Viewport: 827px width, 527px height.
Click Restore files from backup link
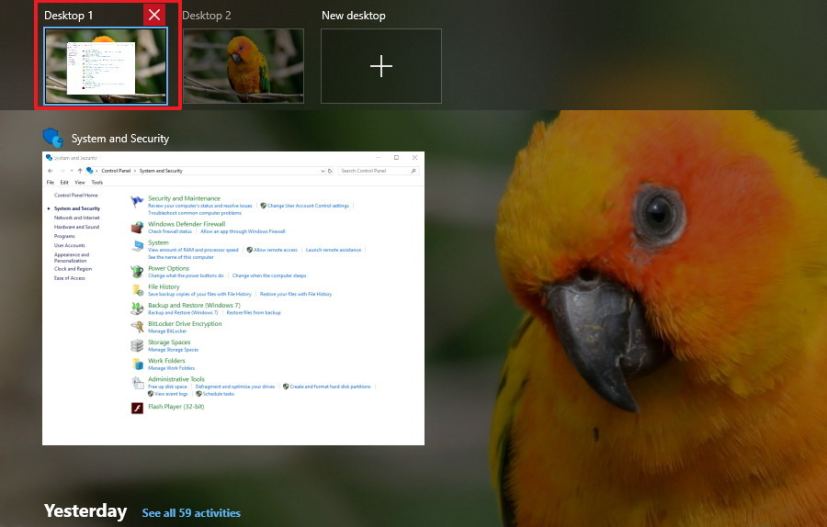[x=254, y=312]
